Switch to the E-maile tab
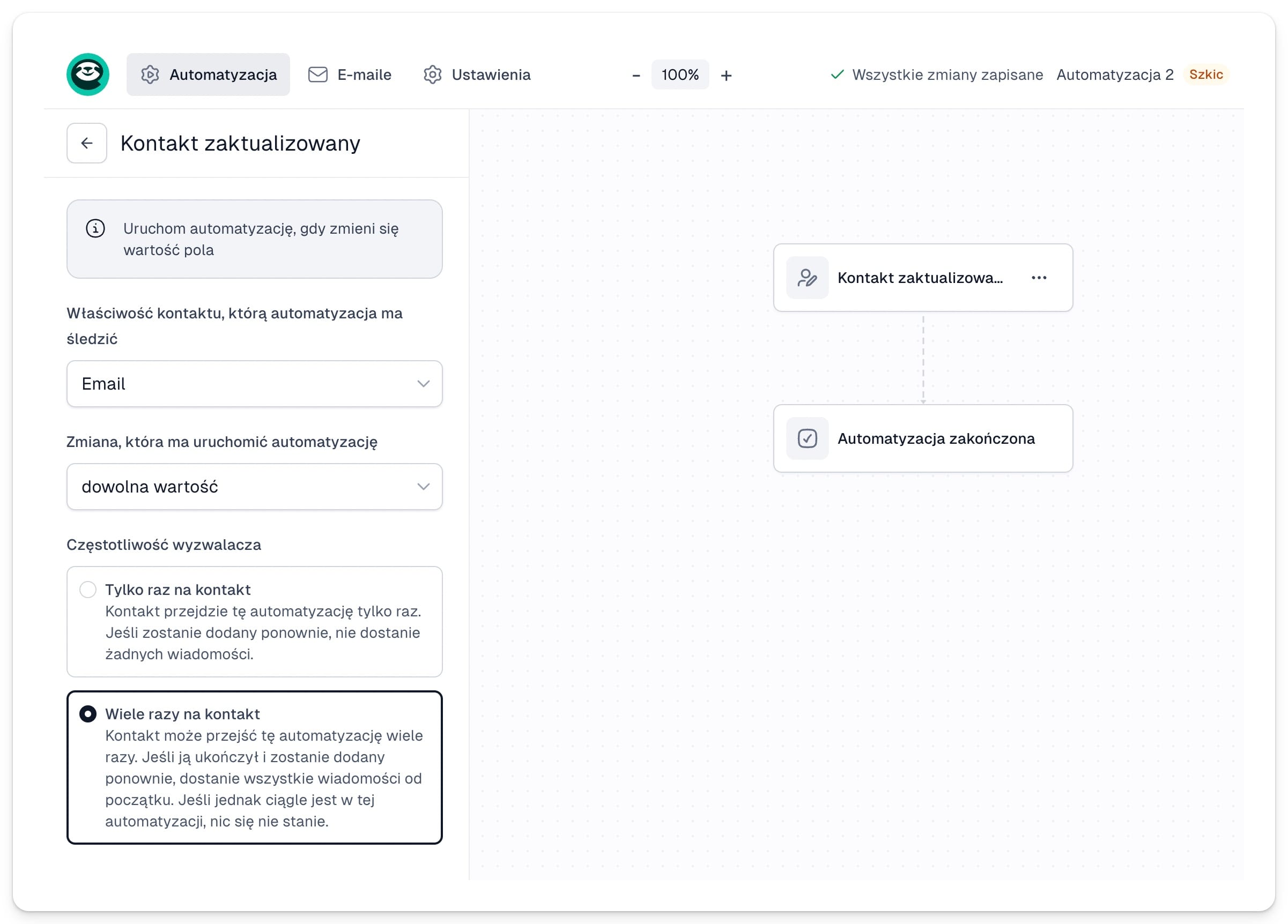 point(349,74)
